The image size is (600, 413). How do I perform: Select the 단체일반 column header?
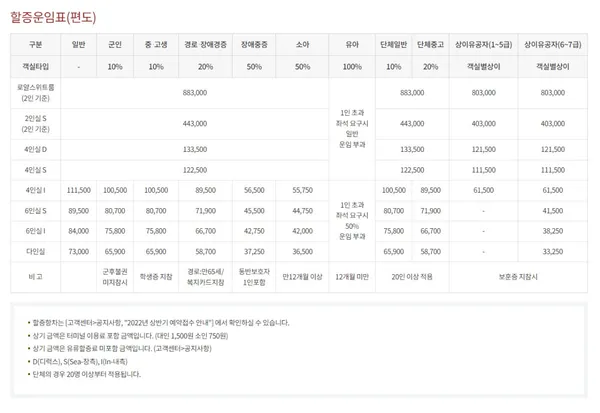(x=393, y=44)
